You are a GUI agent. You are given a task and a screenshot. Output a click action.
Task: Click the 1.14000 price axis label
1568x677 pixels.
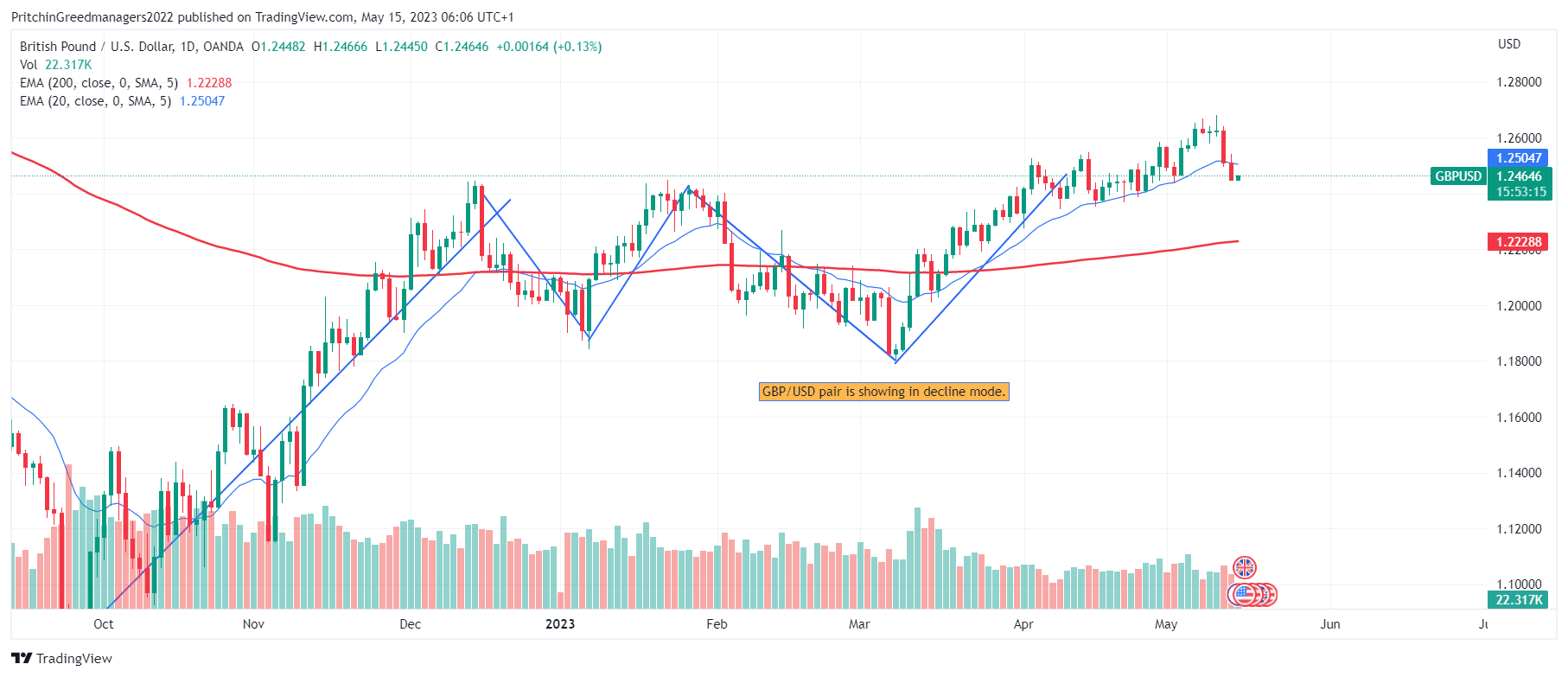(x=1519, y=473)
